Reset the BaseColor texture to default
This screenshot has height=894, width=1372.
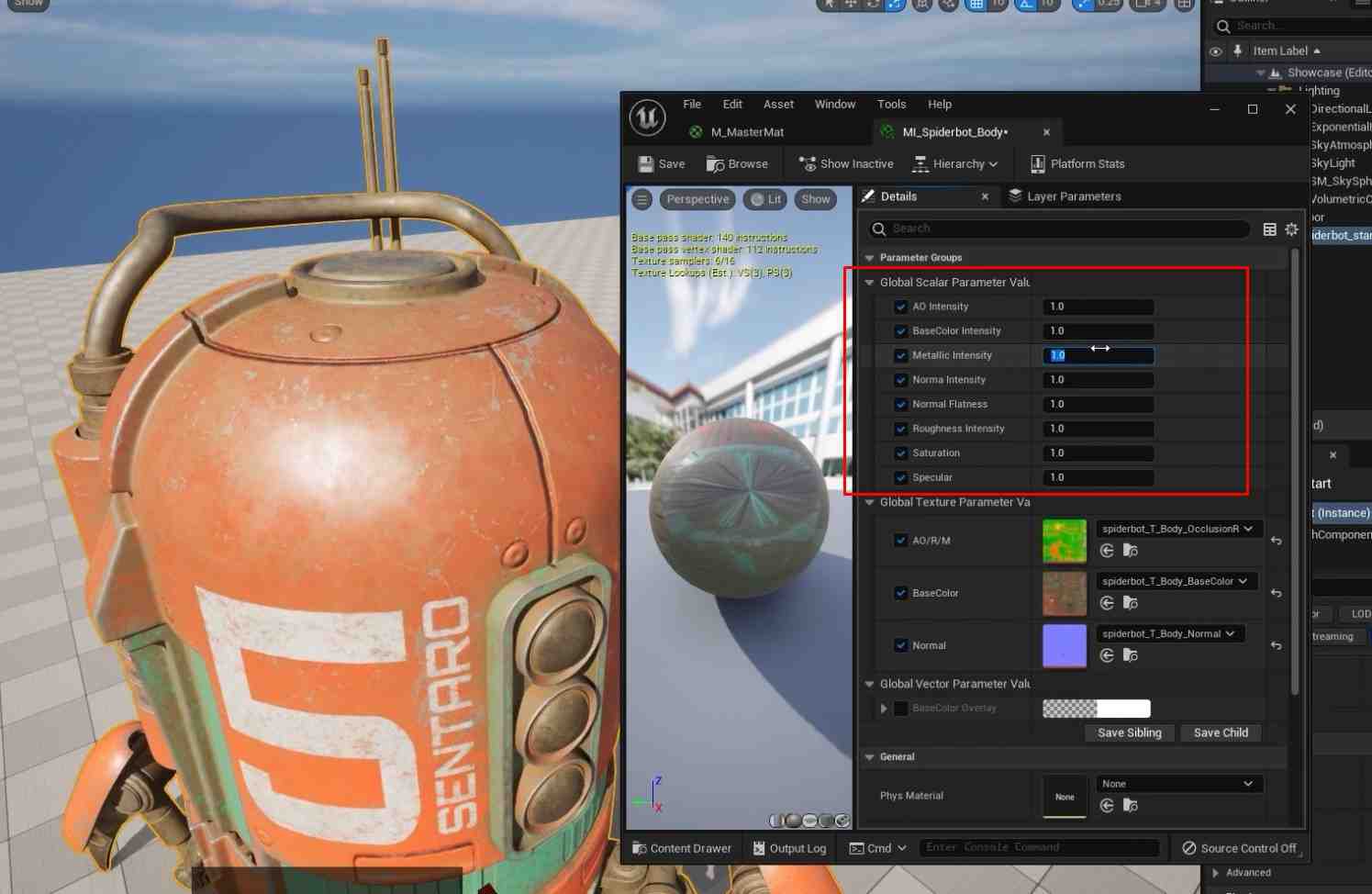coord(1276,593)
